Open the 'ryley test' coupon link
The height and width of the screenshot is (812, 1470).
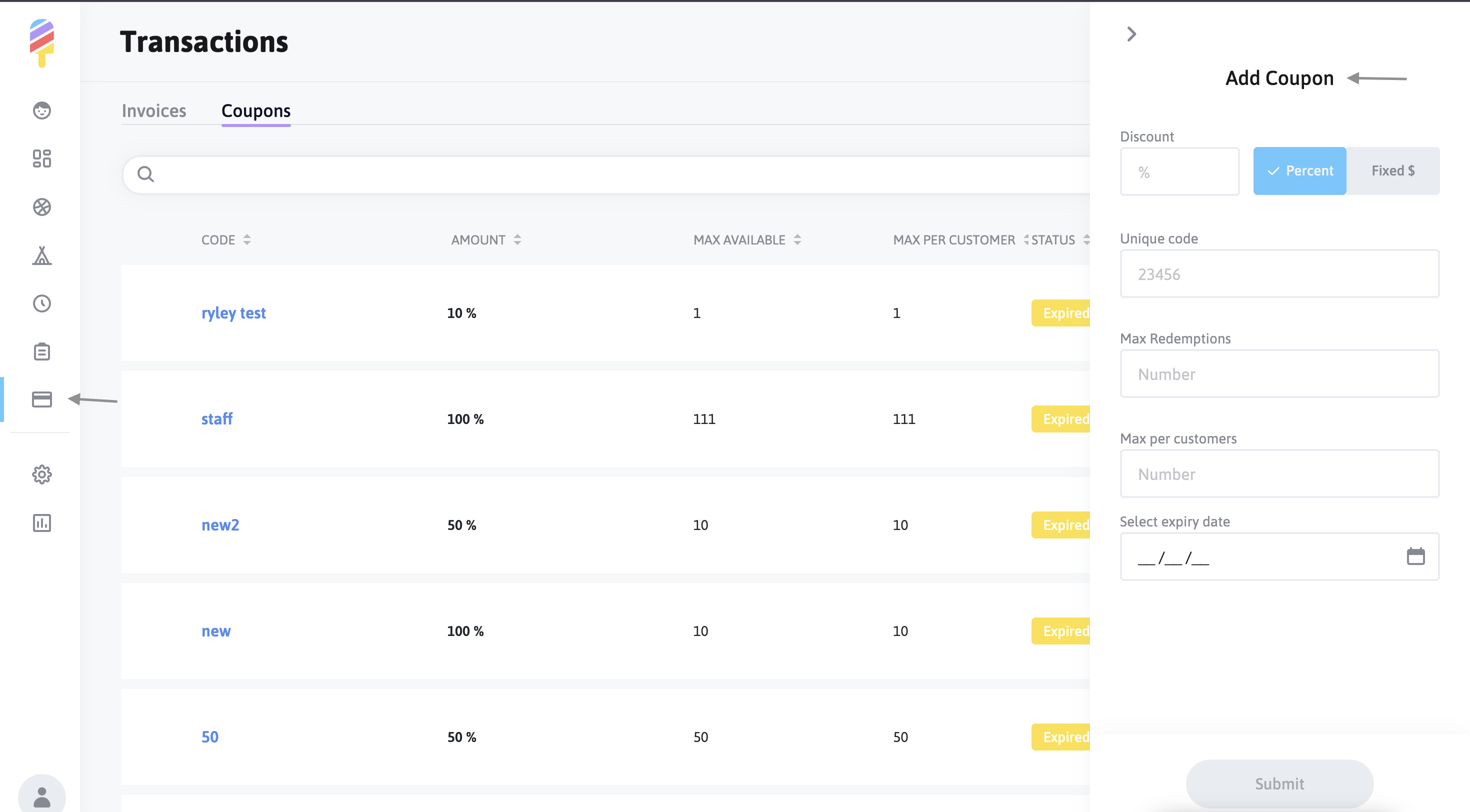pyautogui.click(x=233, y=312)
